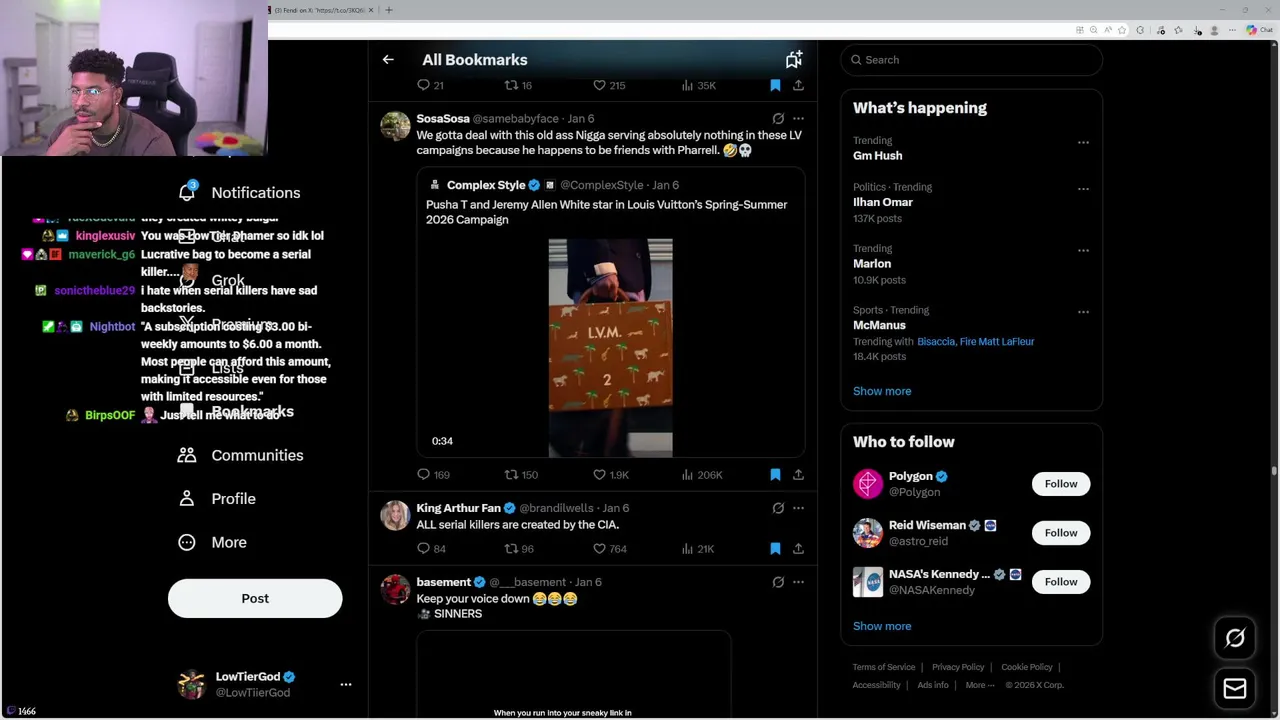Follow Reid Wiseman
The image size is (1280, 720).
(x=1061, y=533)
